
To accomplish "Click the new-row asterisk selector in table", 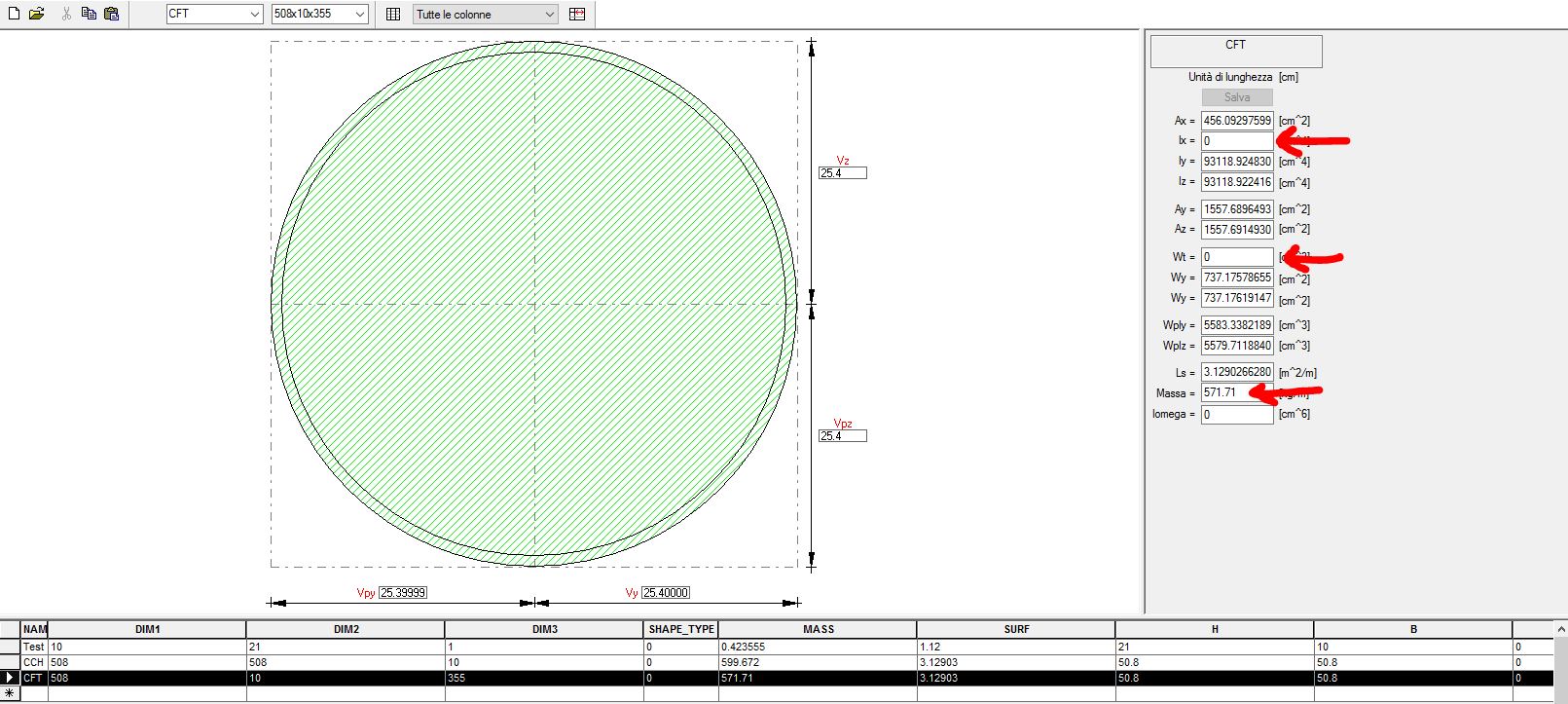I will point(10,693).
